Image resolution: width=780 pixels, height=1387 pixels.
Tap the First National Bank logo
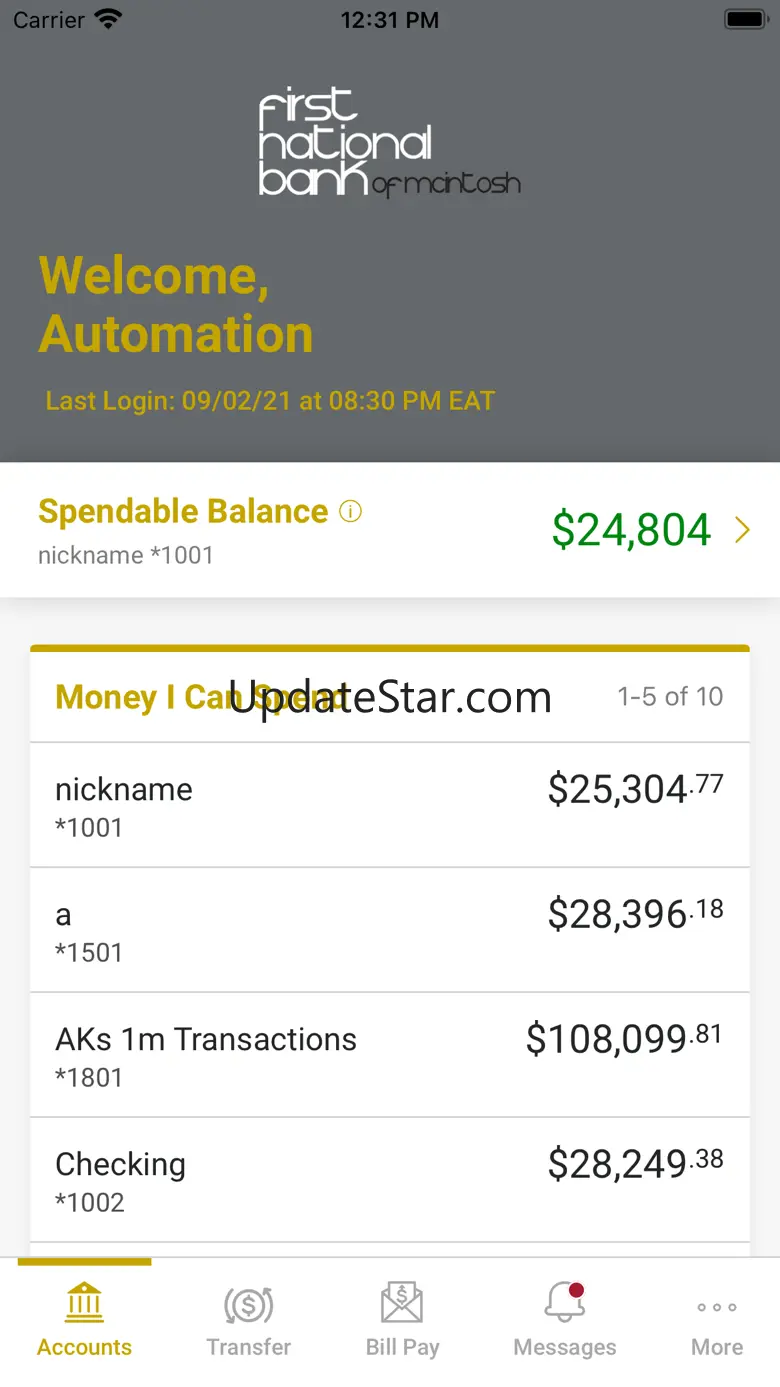click(x=389, y=142)
